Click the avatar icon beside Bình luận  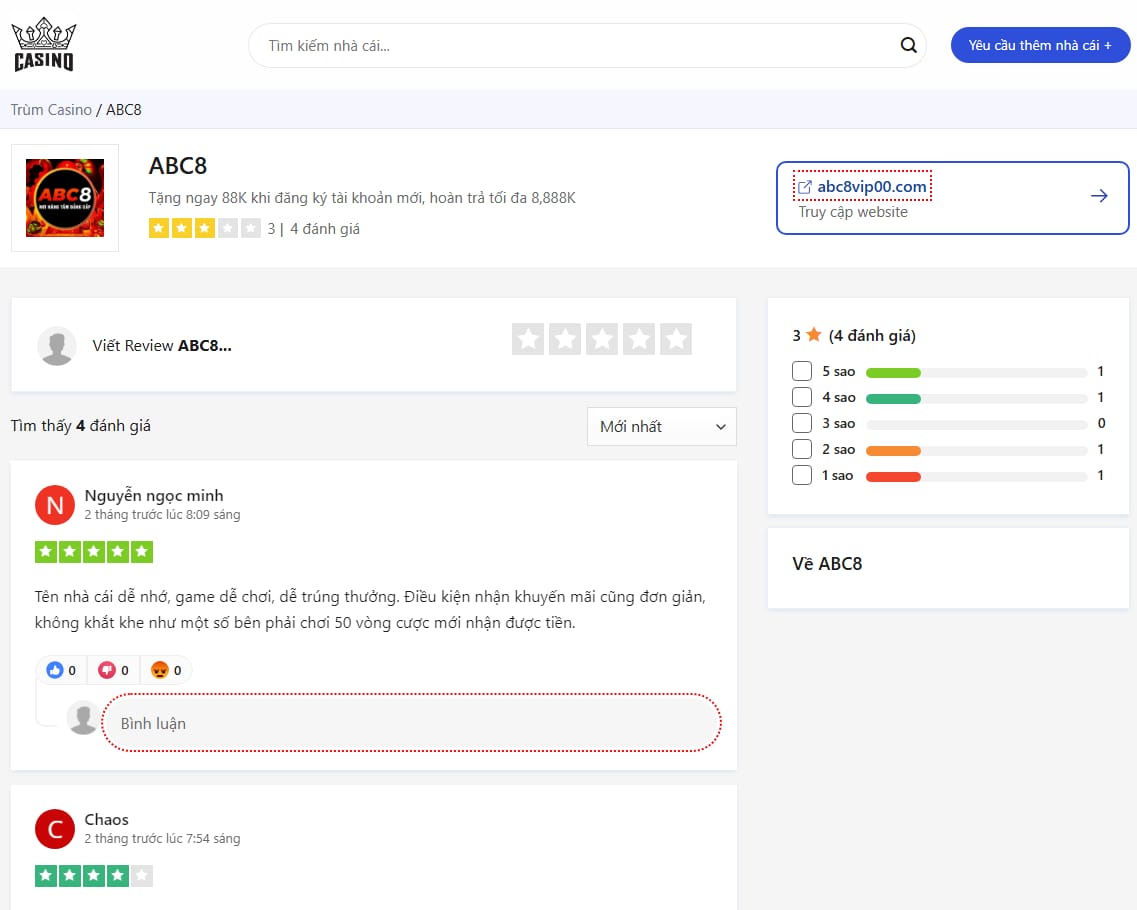(x=83, y=718)
